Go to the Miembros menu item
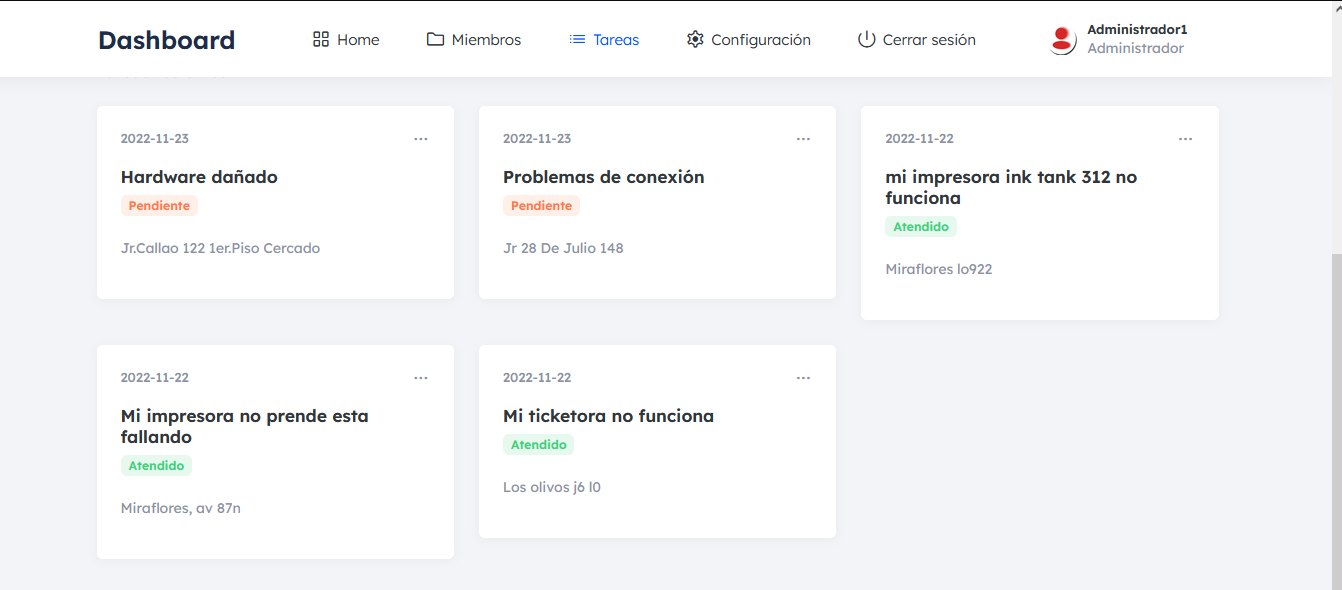 coord(486,40)
